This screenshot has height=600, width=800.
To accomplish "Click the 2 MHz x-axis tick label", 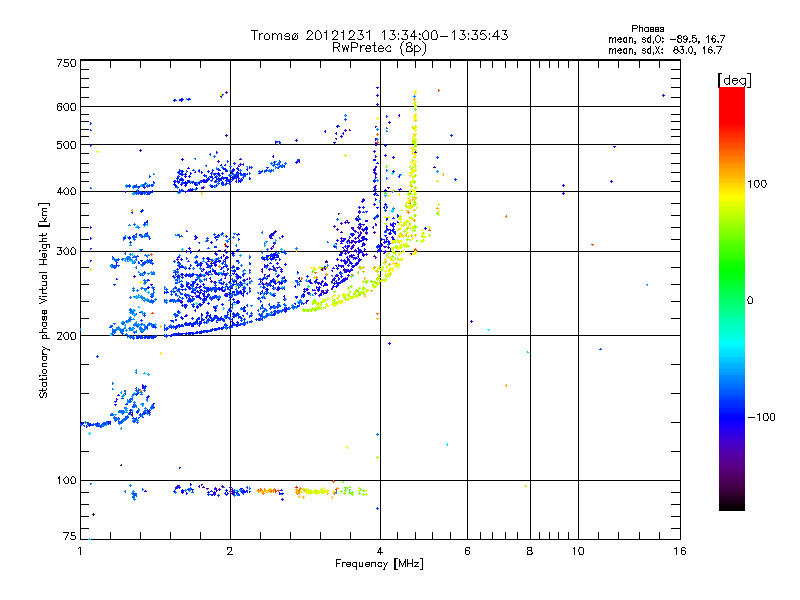I will tap(230, 551).
